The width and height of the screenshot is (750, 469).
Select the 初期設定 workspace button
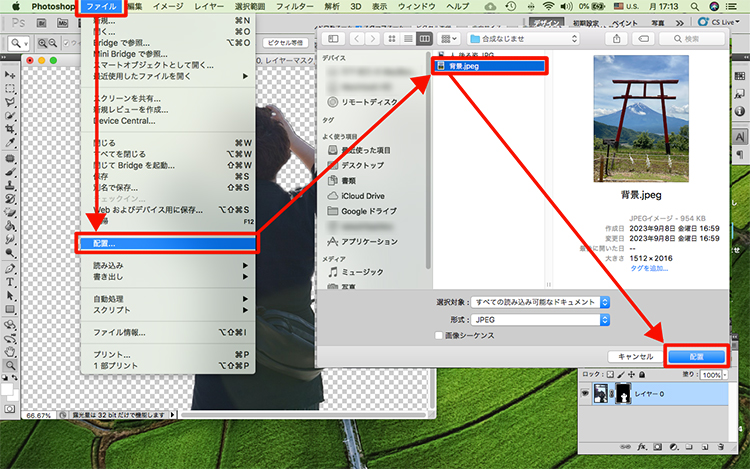[x=586, y=23]
